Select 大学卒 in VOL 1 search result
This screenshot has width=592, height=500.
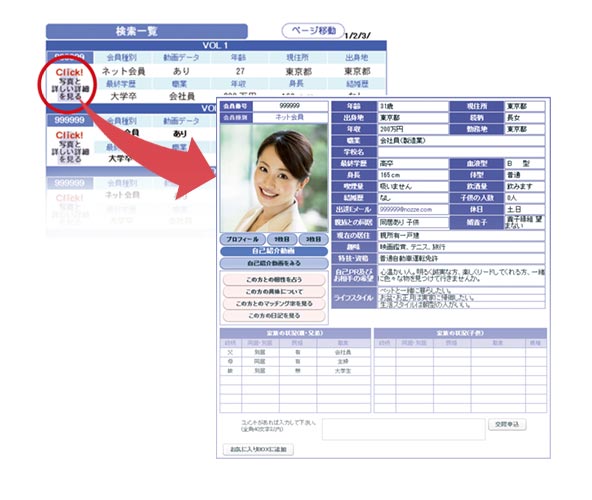123,97
